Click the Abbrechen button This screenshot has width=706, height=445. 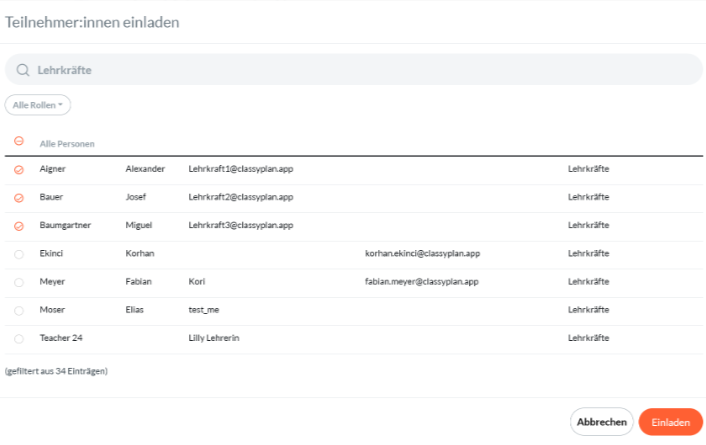click(x=602, y=422)
